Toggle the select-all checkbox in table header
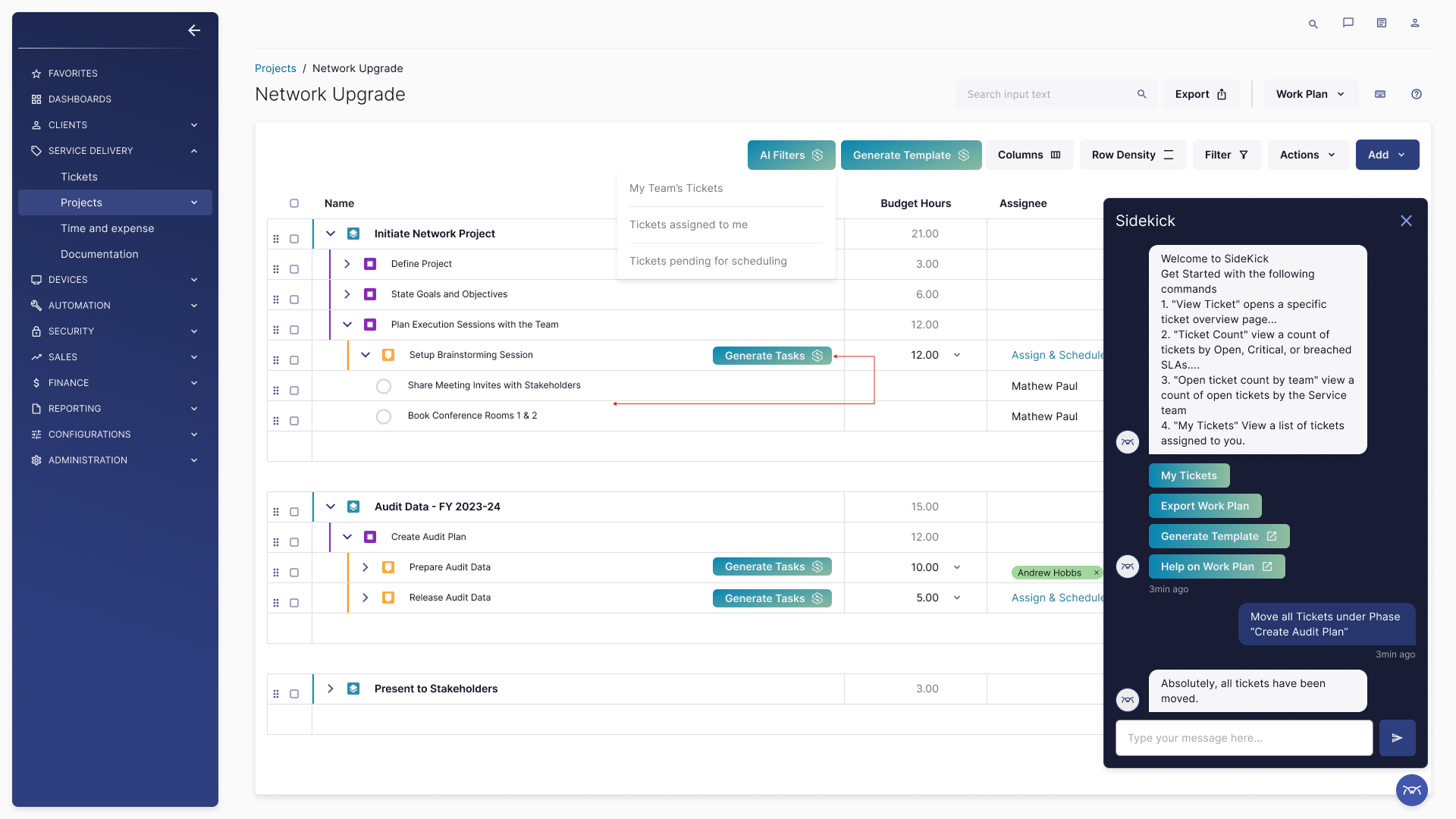 (294, 203)
